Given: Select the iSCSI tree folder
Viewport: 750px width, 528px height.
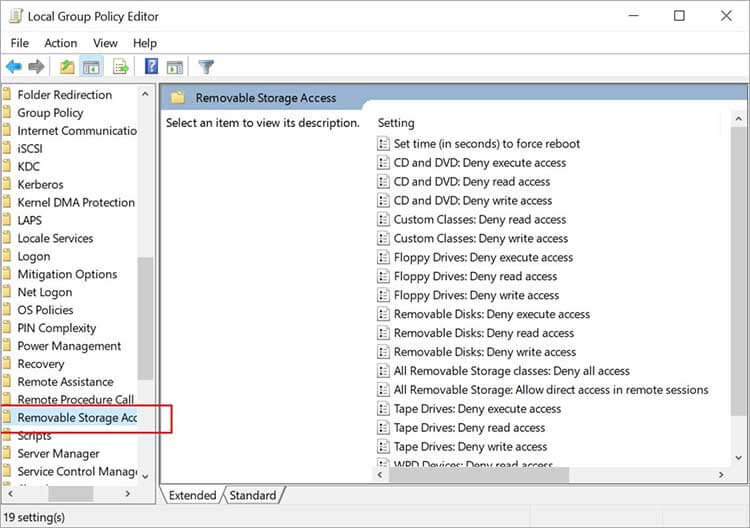Looking at the screenshot, I should point(30,149).
